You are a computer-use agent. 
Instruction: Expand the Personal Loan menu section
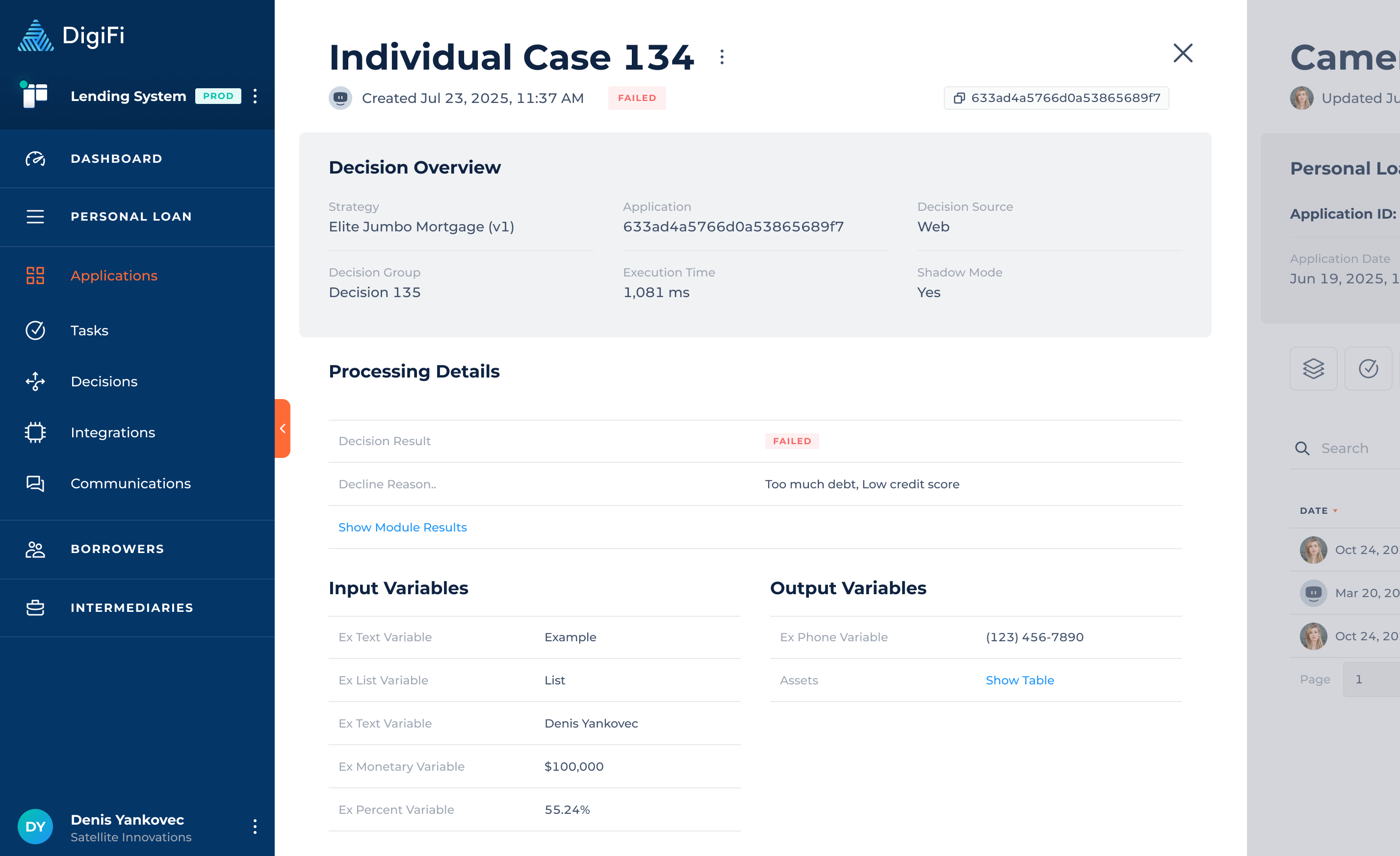pyautogui.click(x=130, y=216)
